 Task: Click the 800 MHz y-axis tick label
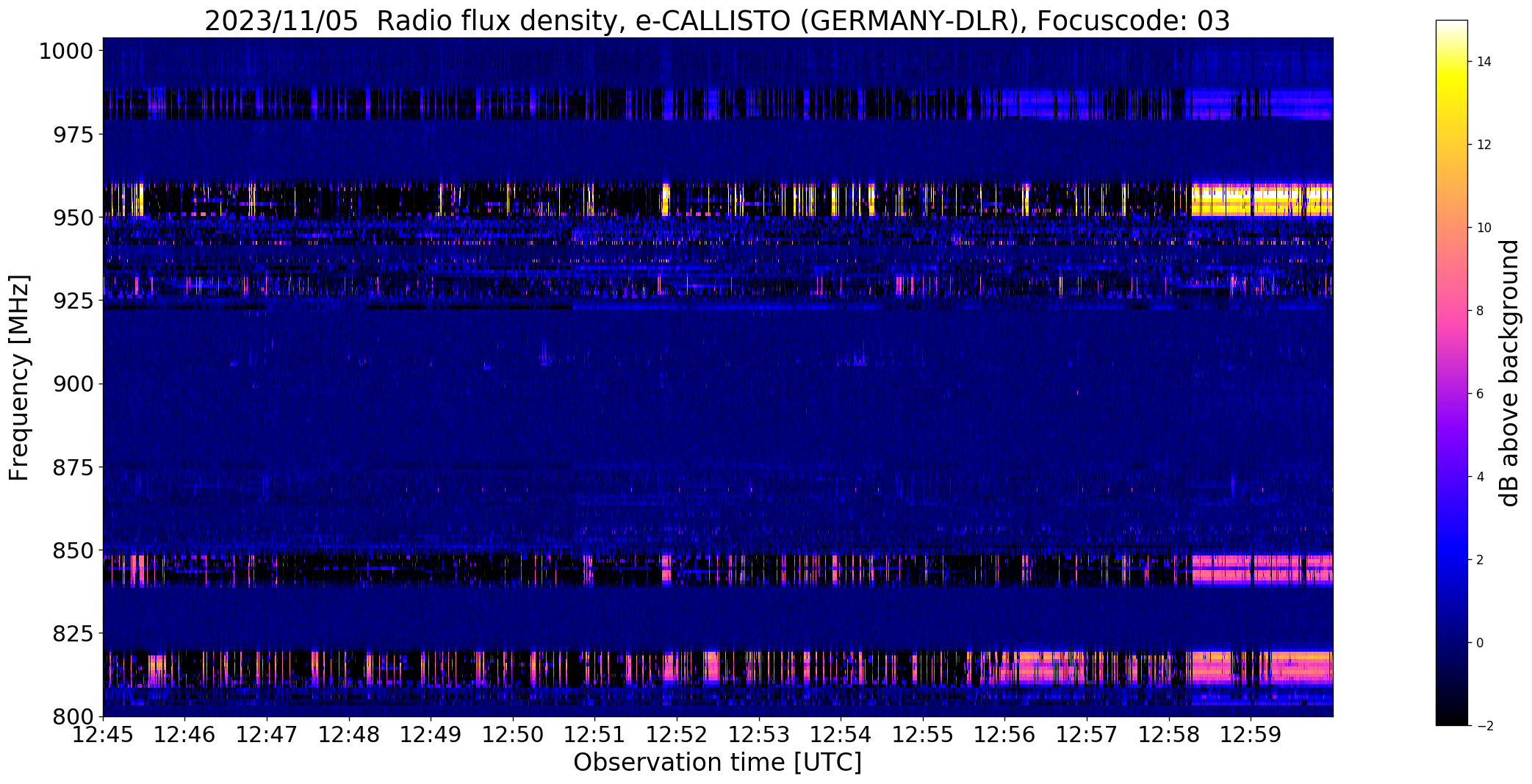73,716
